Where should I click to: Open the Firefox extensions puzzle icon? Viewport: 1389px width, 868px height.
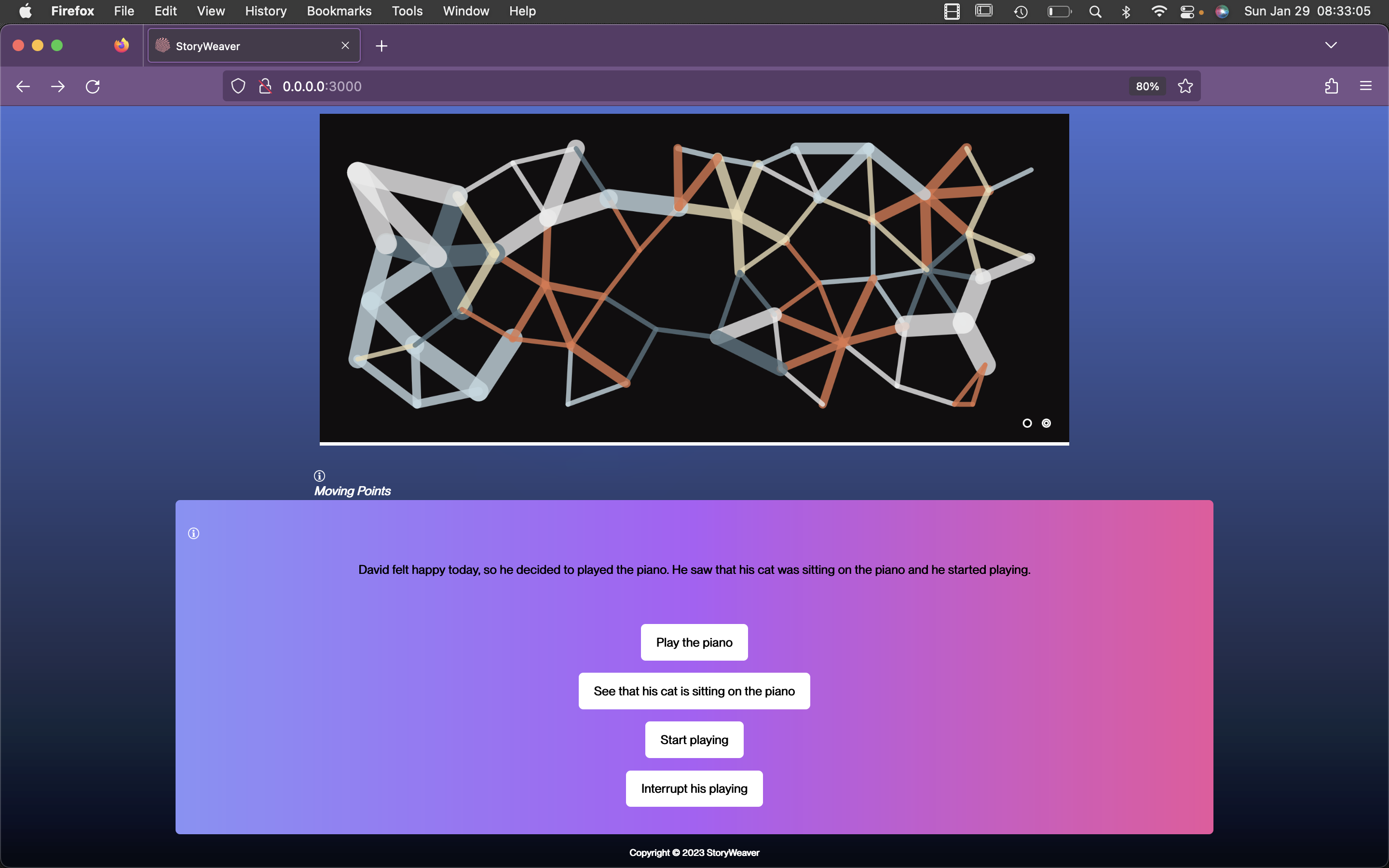coord(1331,86)
